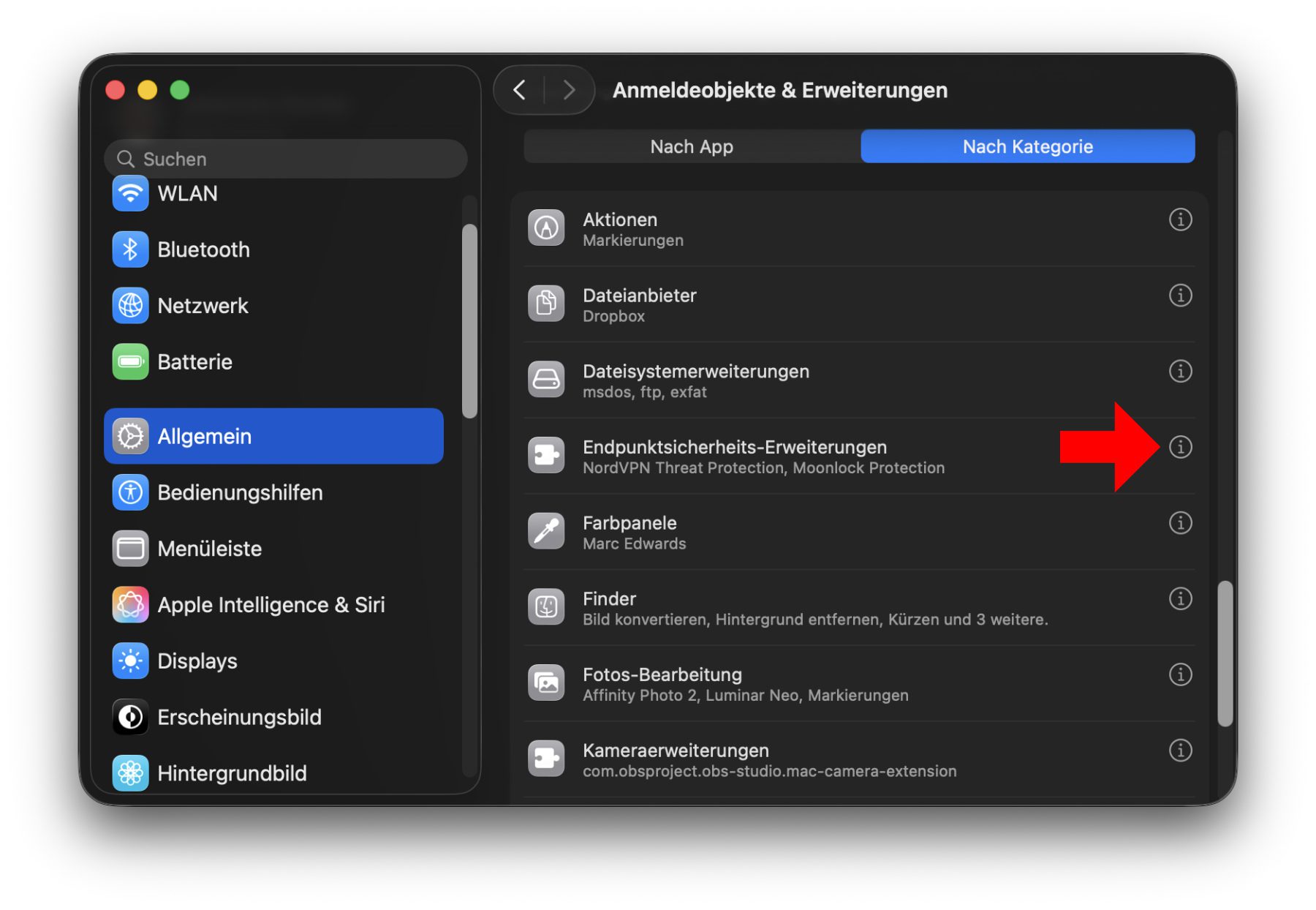Image resolution: width=1316 pixels, height=910 pixels.
Task: Select the Nach Kategorie tab
Action: tap(1027, 147)
